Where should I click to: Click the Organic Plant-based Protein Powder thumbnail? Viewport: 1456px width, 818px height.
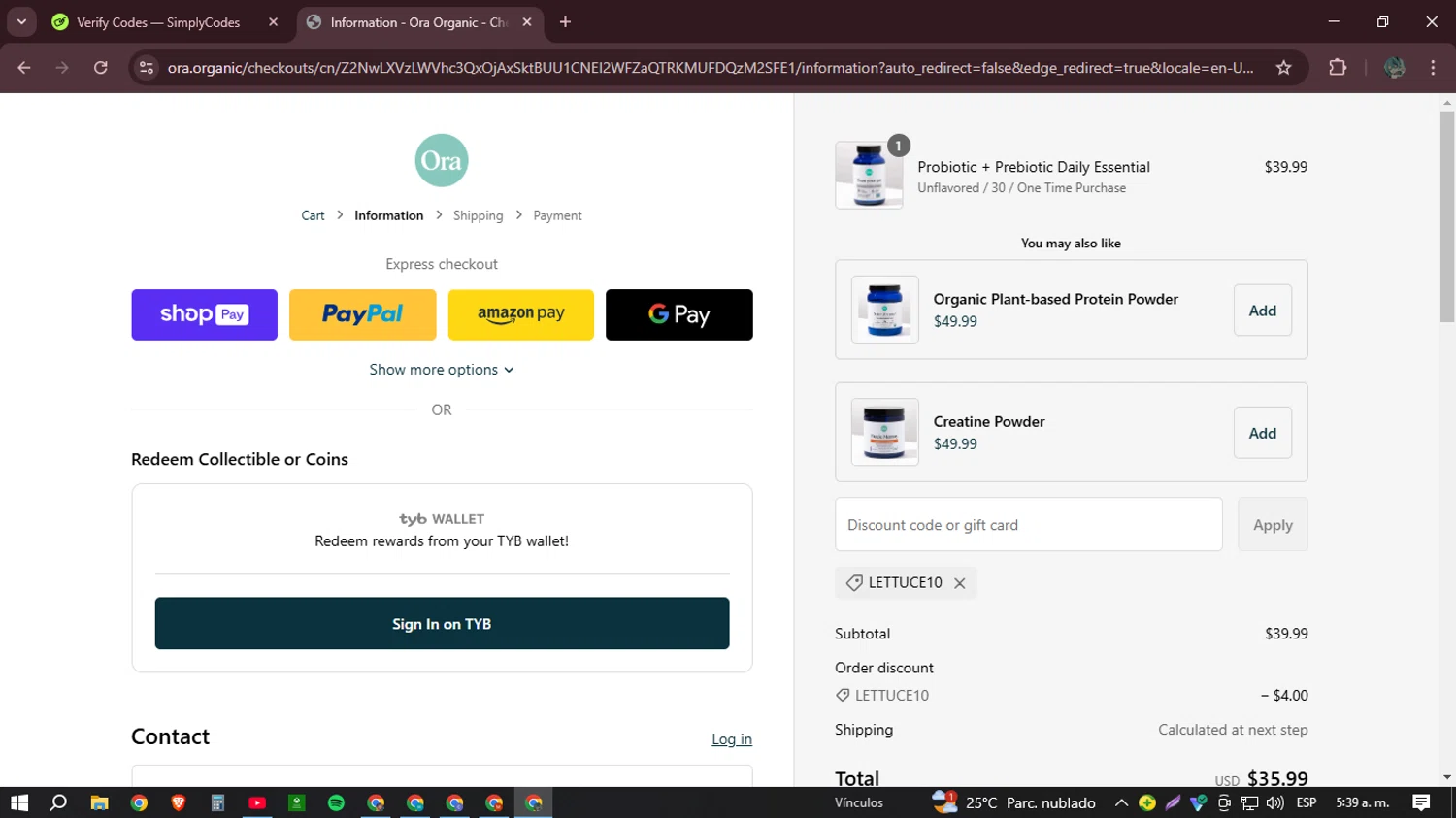click(x=884, y=310)
